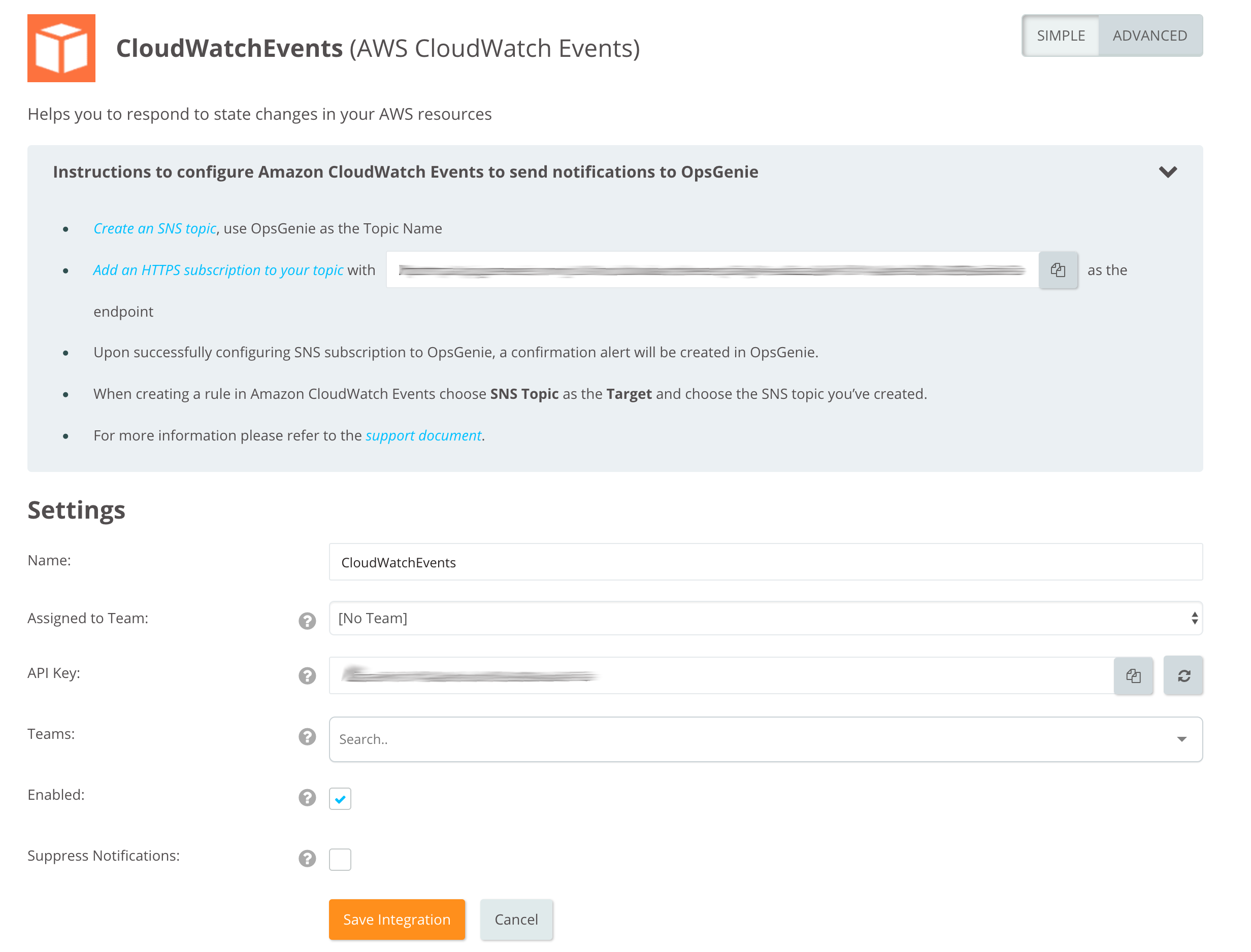
Task: Switch to the ADVANCED view tab
Action: pyautogui.click(x=1149, y=36)
